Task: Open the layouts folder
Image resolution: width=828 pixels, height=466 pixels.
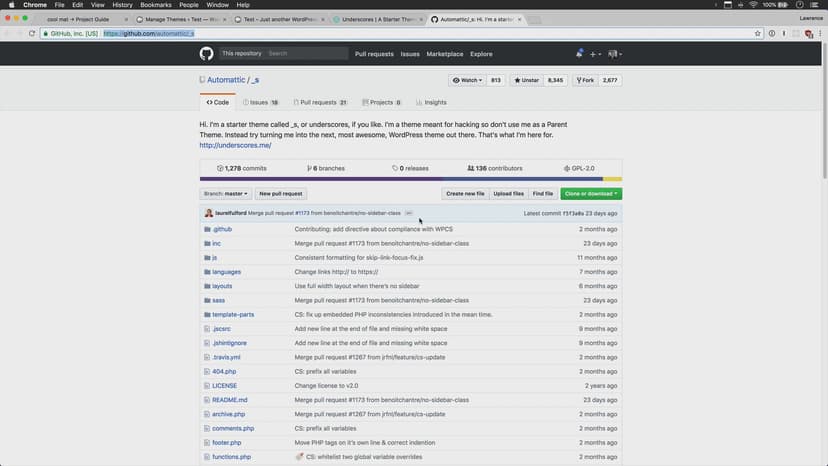Action: pyautogui.click(x=222, y=286)
